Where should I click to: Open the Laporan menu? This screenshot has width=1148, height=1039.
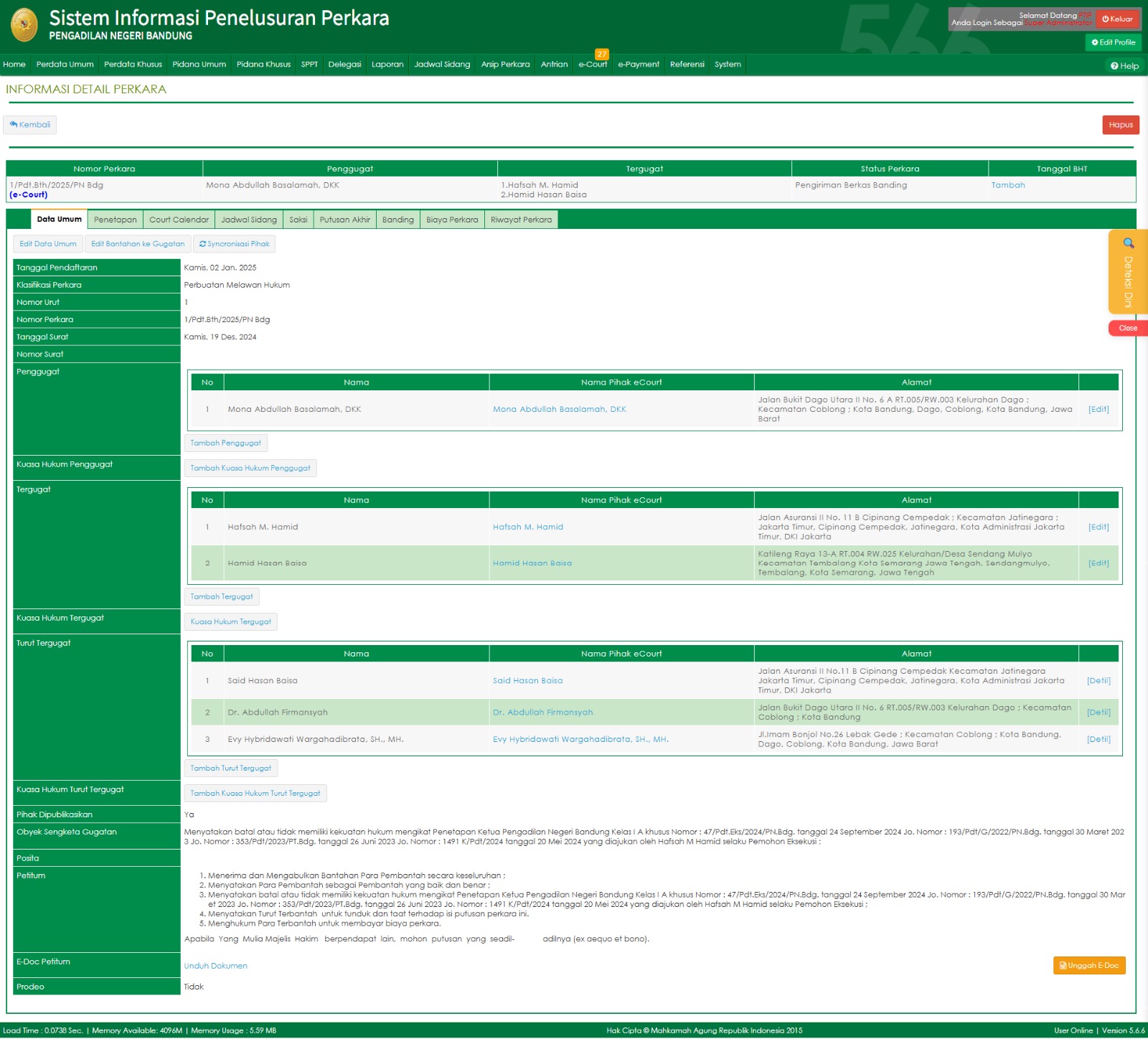point(387,65)
